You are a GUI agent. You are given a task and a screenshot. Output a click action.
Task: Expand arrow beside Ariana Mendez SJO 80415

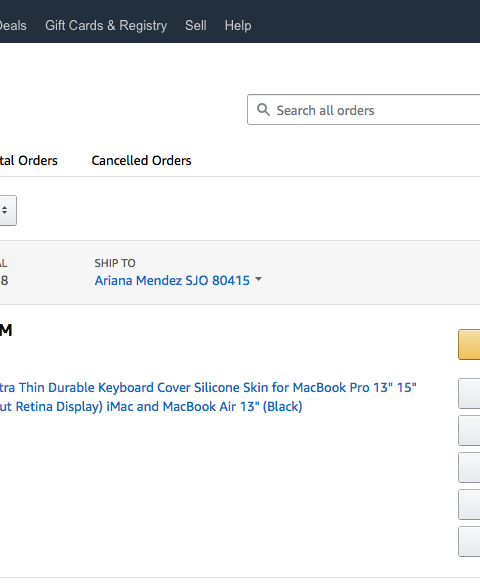(258, 279)
